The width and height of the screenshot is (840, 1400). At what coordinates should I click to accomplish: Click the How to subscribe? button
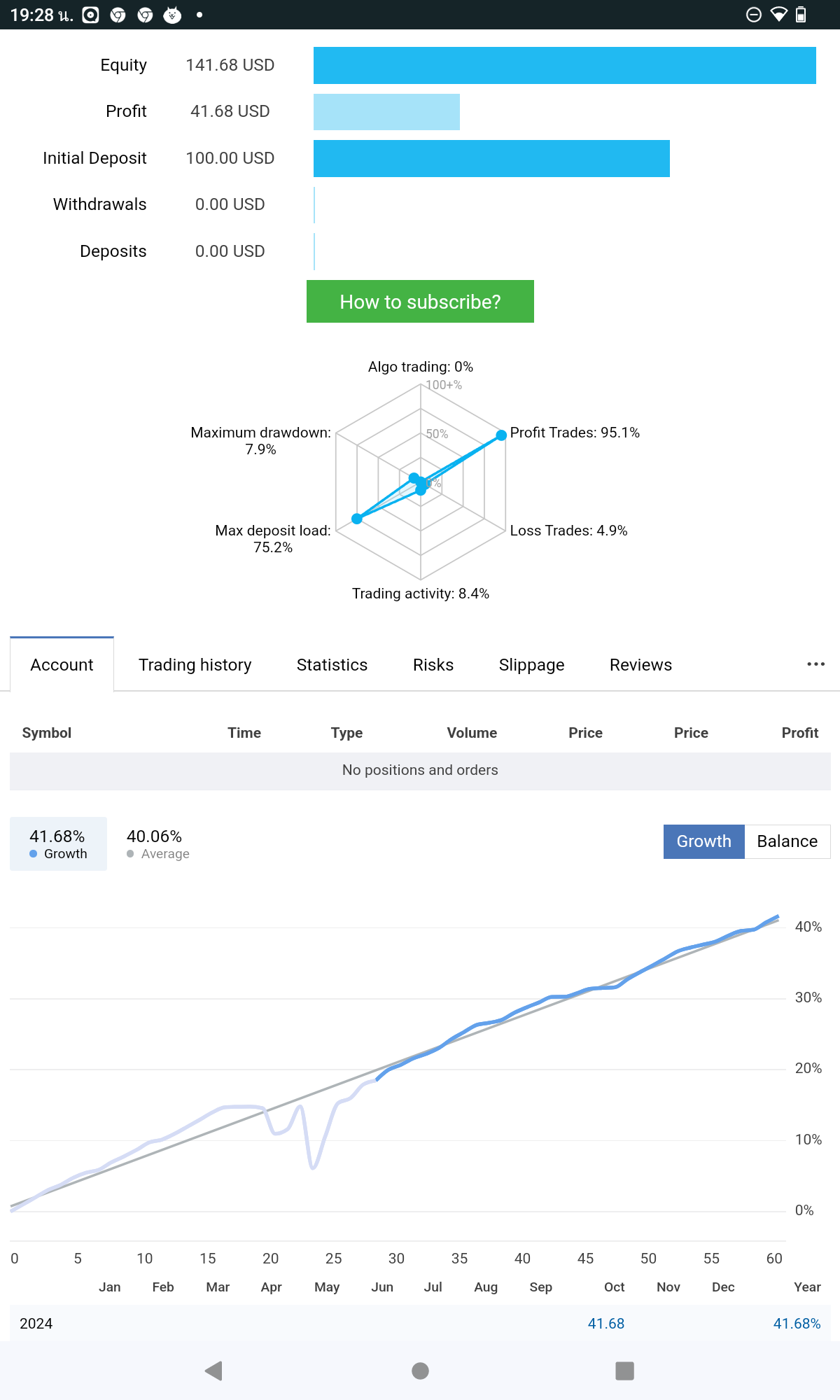tap(420, 302)
